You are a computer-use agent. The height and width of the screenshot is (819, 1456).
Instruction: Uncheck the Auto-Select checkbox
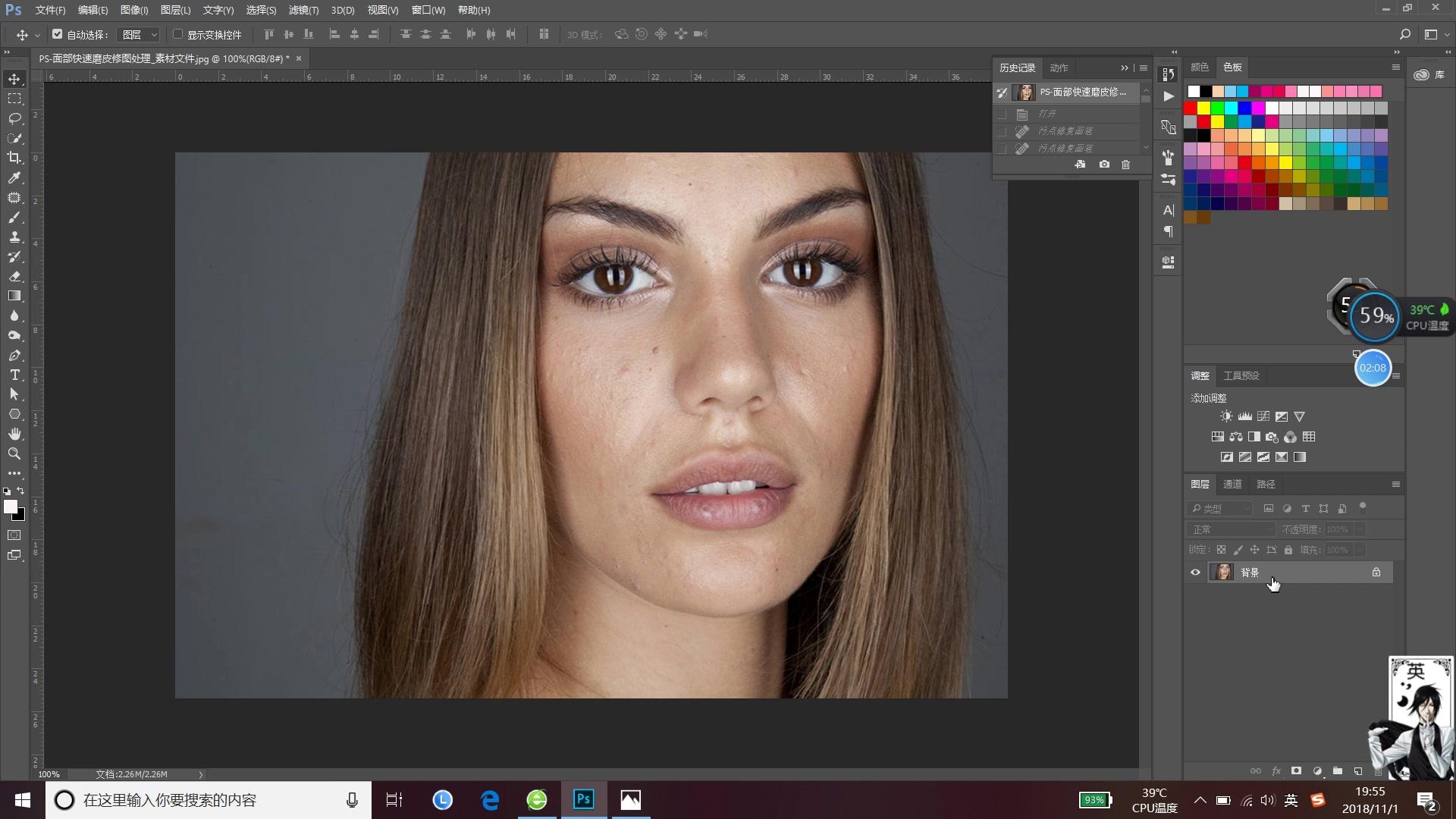click(x=57, y=34)
